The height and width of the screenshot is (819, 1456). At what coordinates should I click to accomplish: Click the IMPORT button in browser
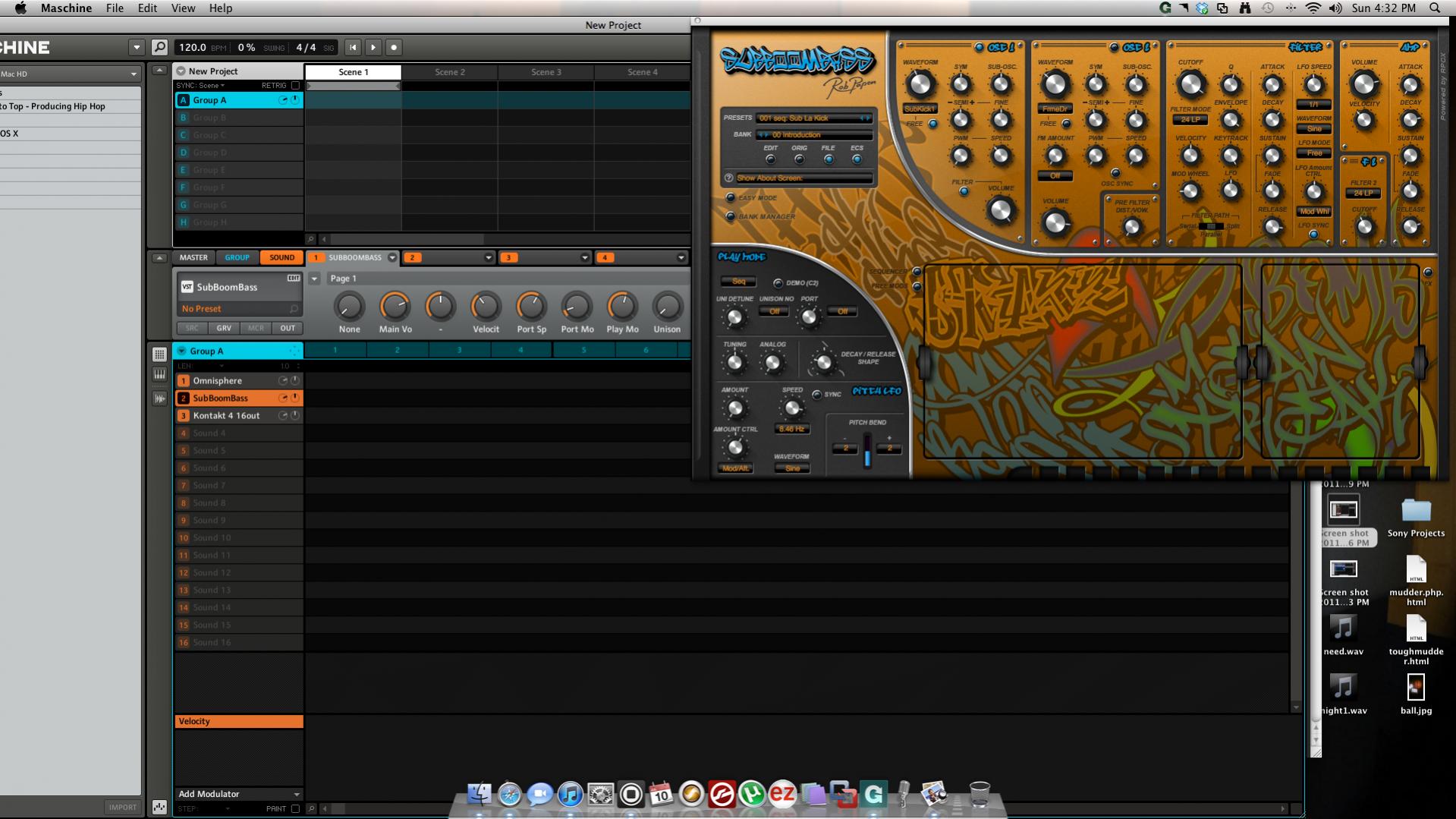122,807
